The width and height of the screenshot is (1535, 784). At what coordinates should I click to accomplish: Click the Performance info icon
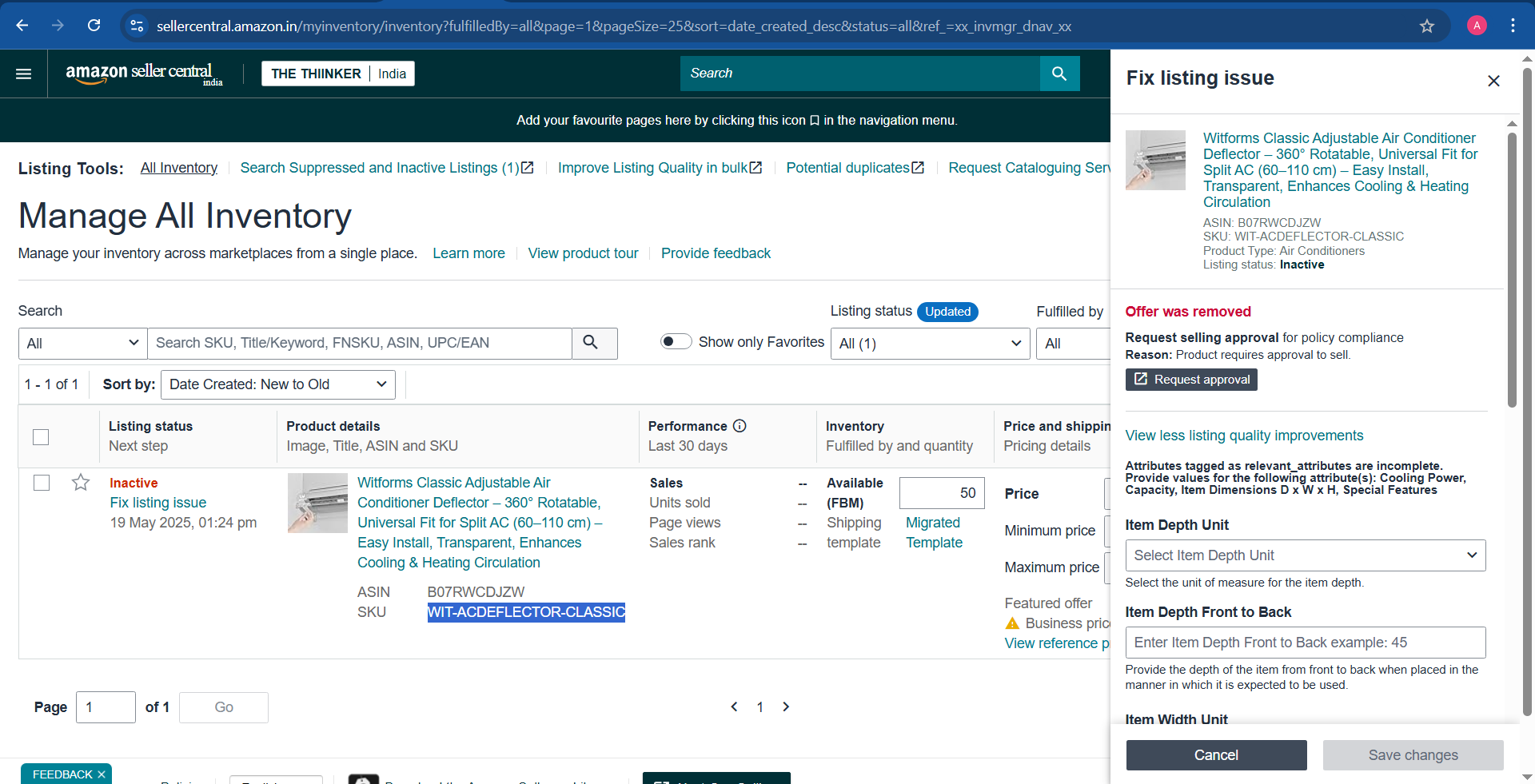click(x=740, y=426)
